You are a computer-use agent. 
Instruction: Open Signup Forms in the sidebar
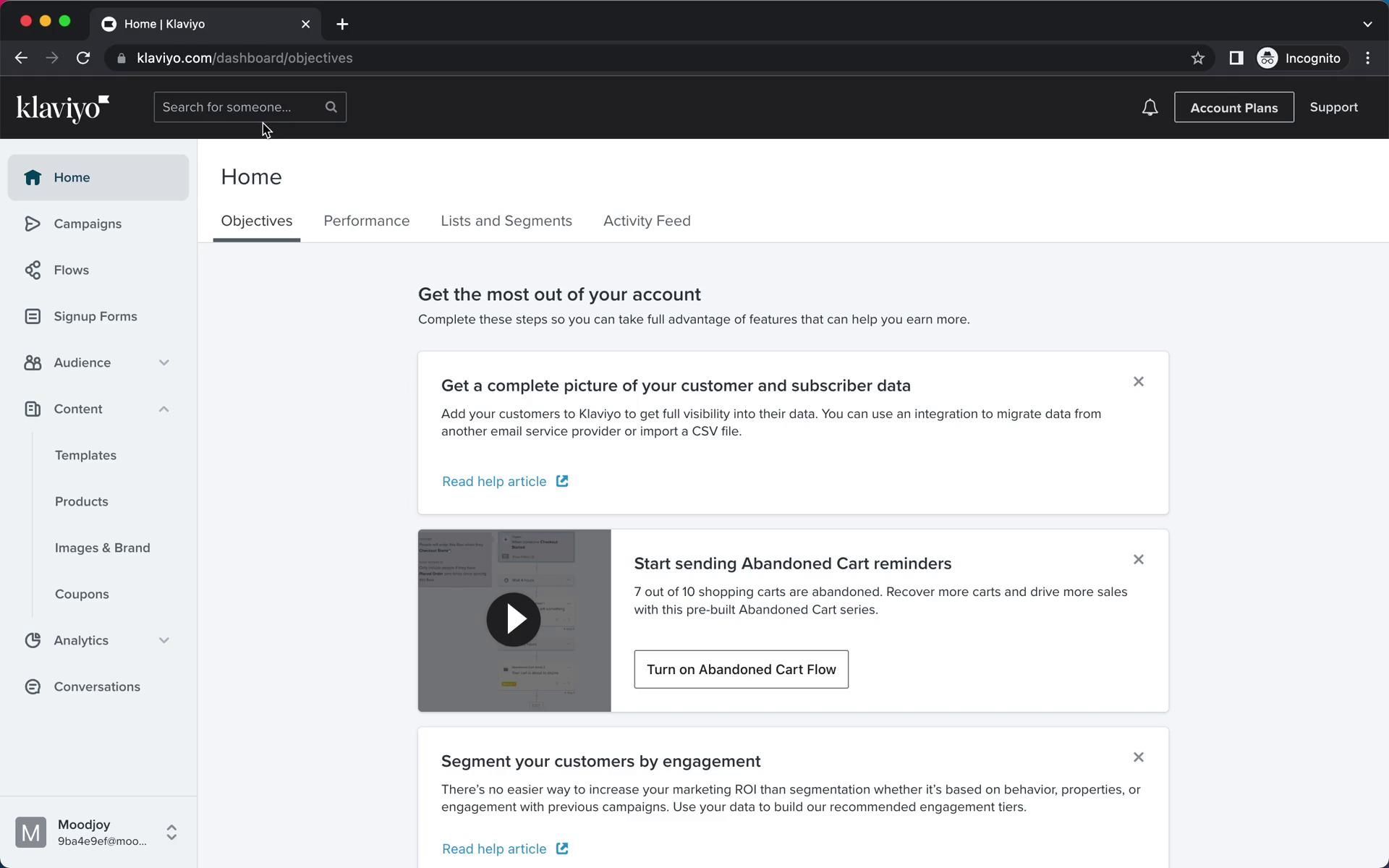pos(95,316)
